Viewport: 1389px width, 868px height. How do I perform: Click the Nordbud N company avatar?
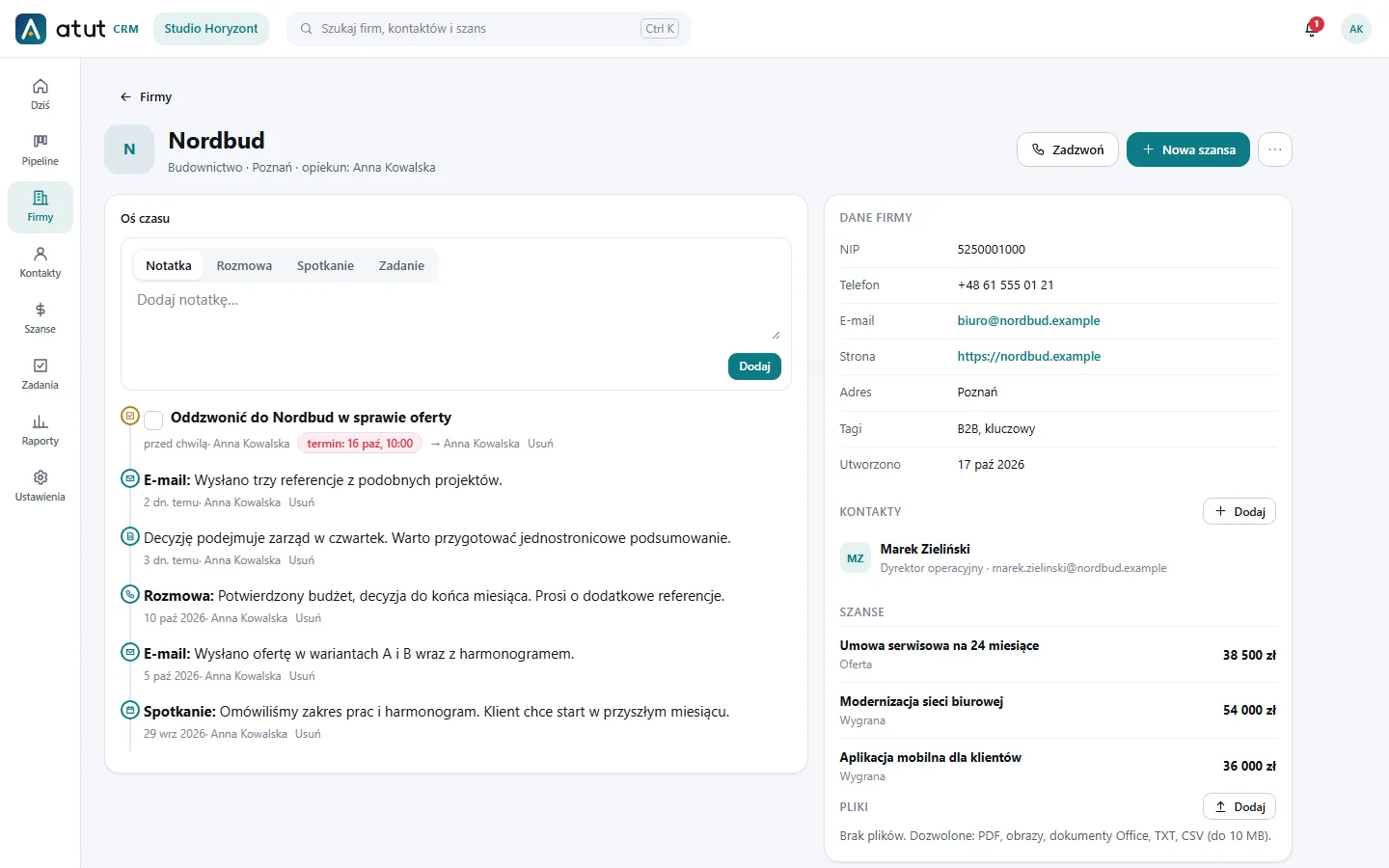[129, 149]
